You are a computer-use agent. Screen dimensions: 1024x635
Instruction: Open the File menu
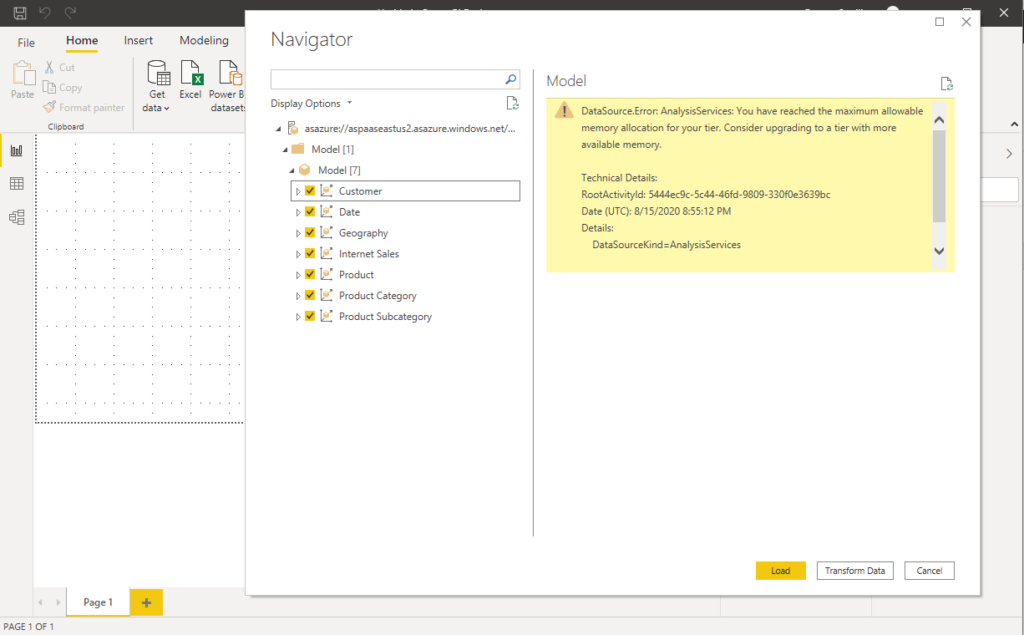click(x=25, y=40)
